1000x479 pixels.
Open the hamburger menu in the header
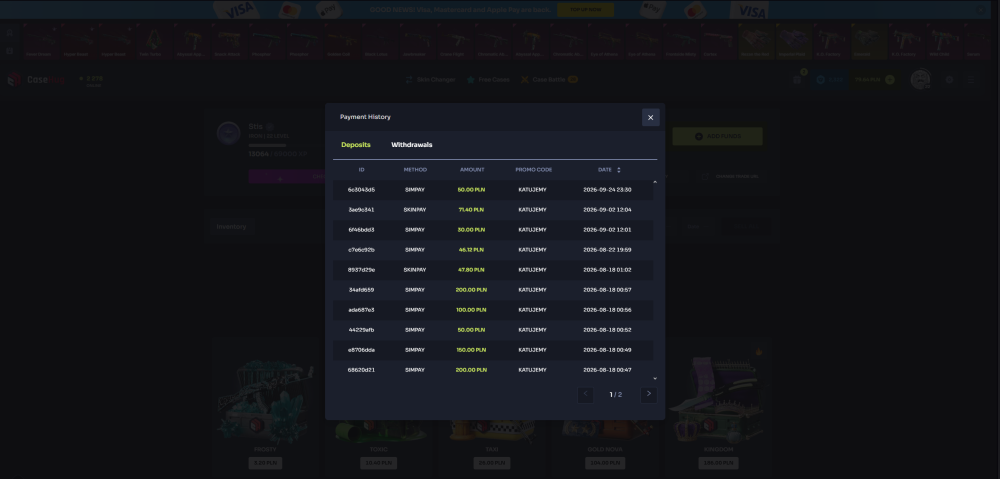tap(971, 80)
